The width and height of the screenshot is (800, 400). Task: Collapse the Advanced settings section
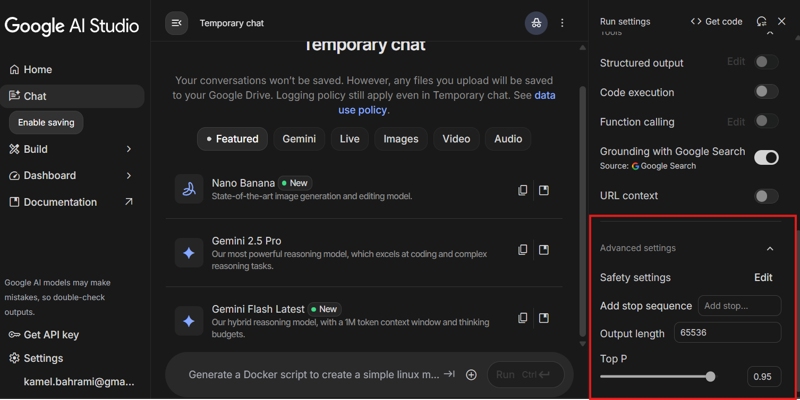point(770,248)
